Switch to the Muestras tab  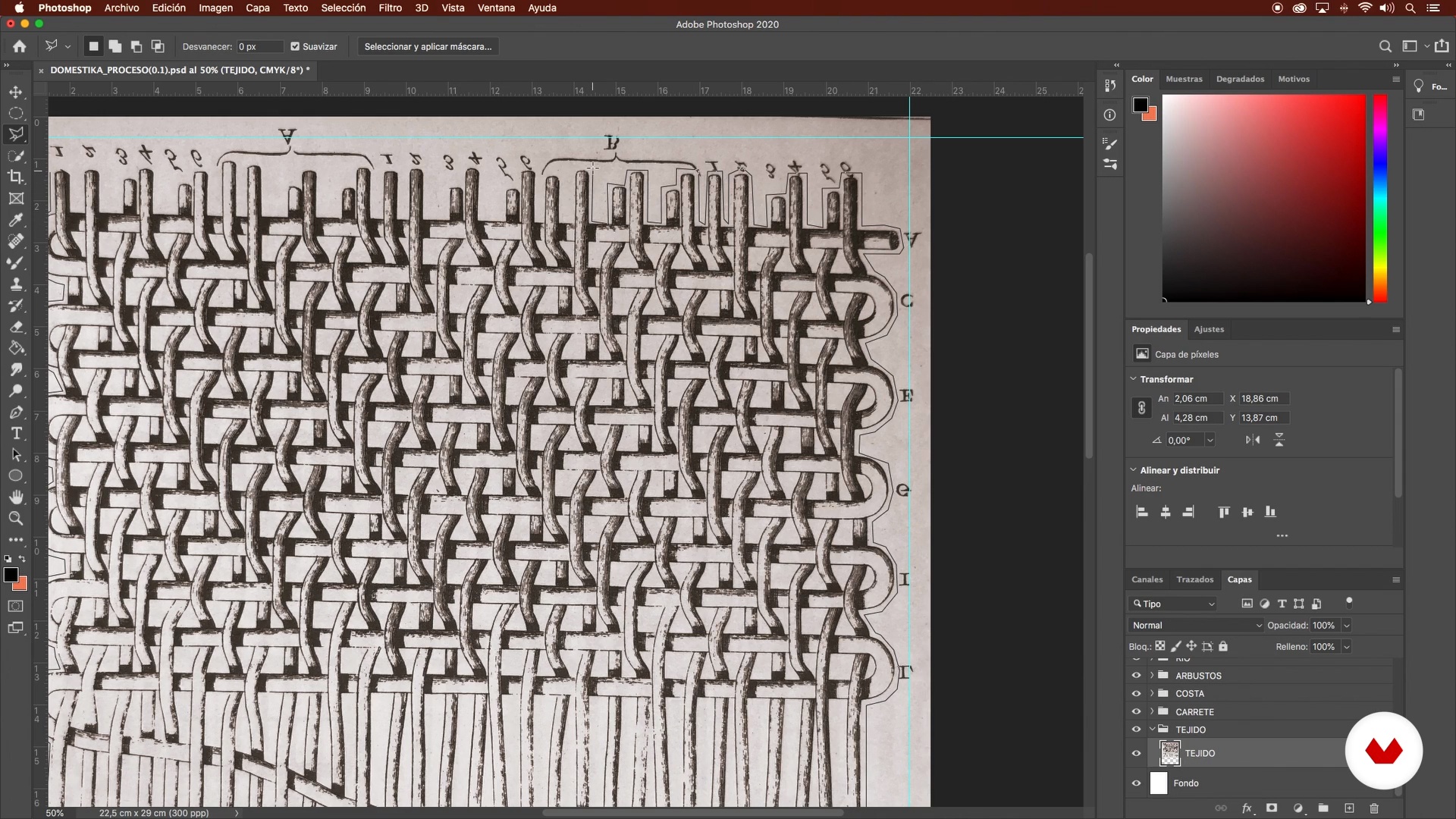coord(1184,79)
